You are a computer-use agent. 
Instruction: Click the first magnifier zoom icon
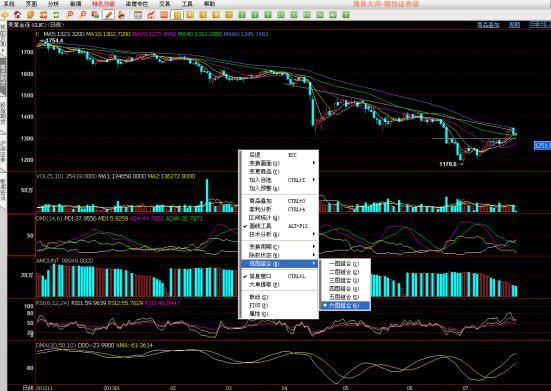[x=70, y=15]
